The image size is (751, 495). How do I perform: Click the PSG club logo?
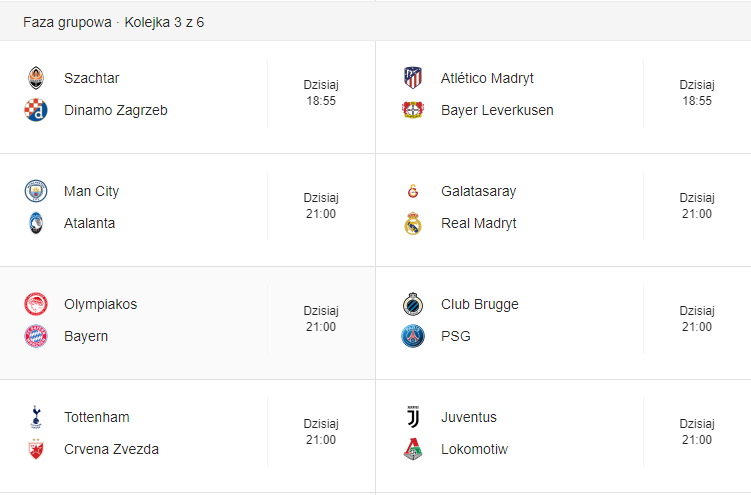point(413,336)
